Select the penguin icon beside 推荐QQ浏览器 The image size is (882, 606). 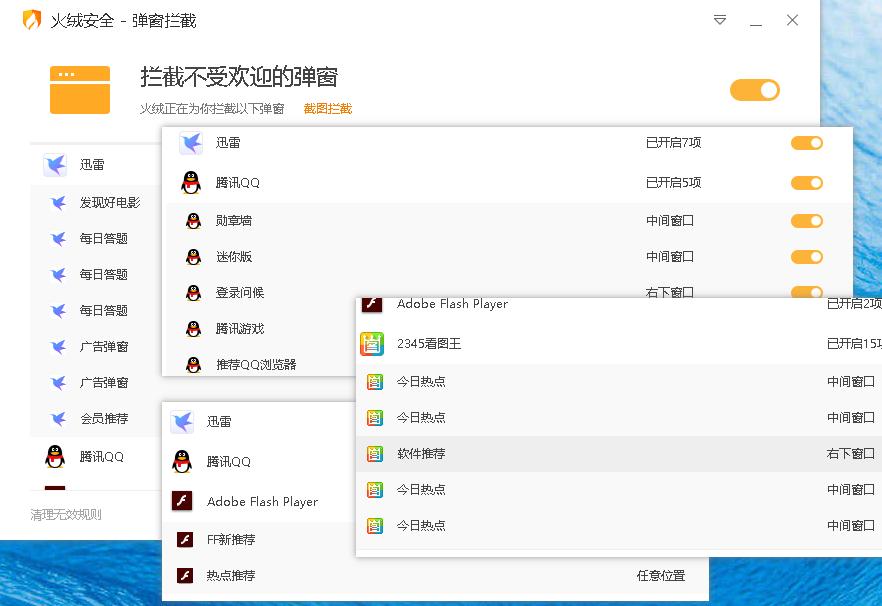190,365
